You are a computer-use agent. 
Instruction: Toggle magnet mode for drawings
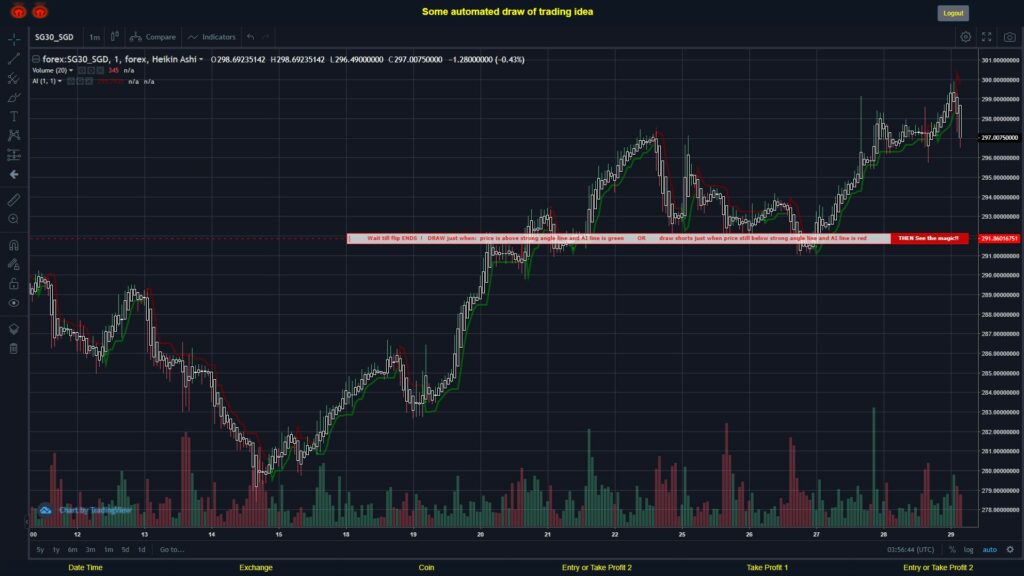point(14,245)
